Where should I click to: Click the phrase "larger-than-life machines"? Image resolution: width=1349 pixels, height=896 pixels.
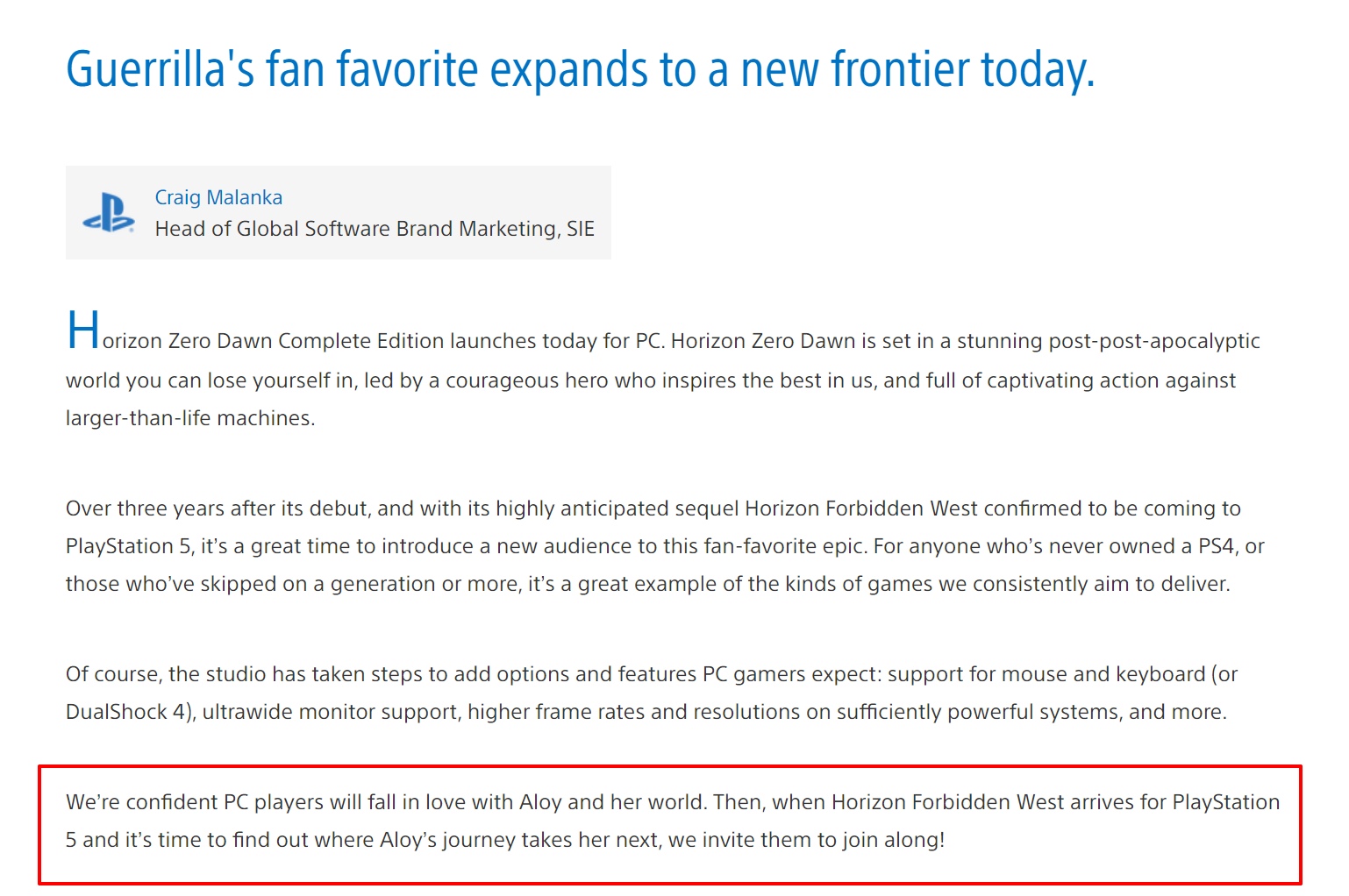(189, 418)
